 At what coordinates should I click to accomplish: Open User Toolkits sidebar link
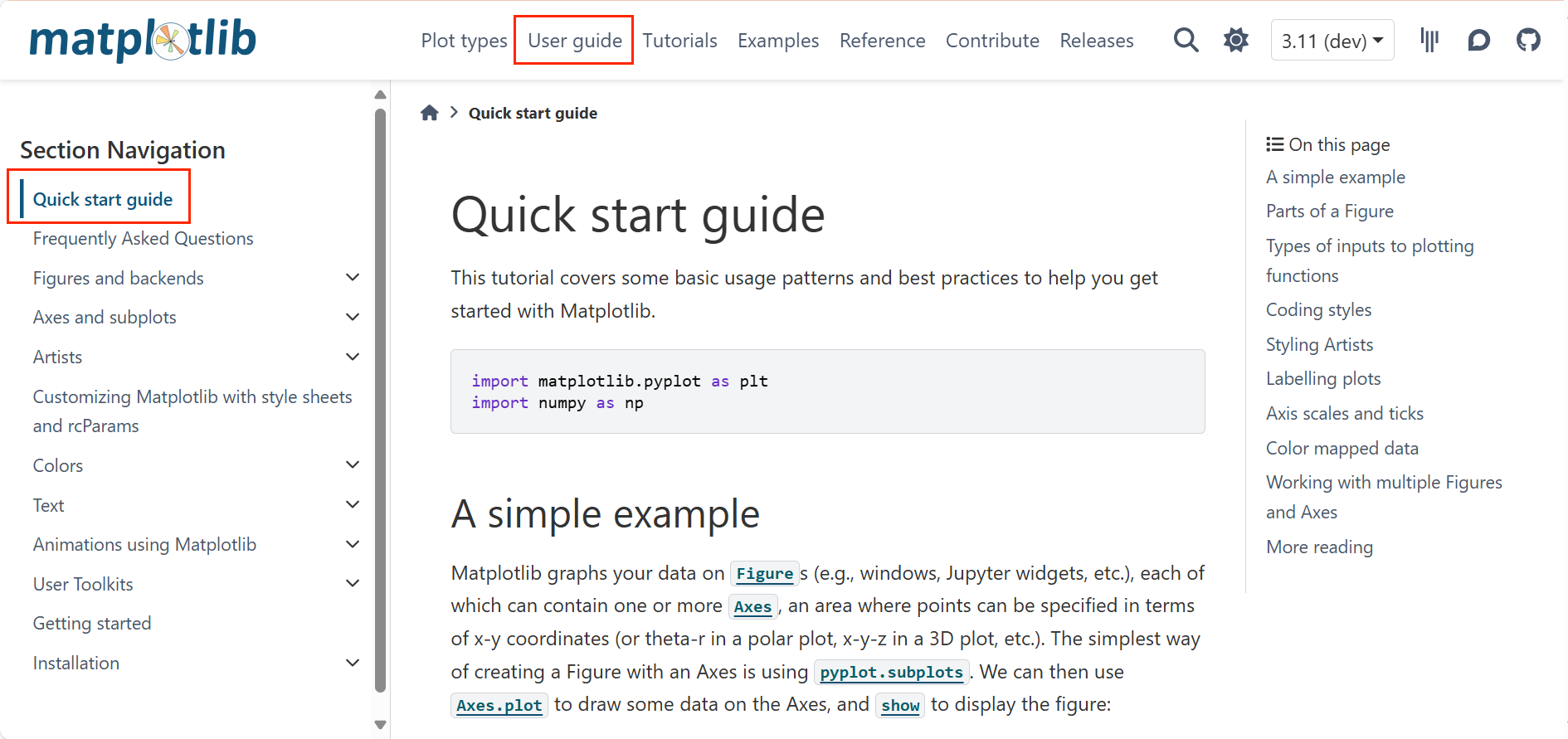(83, 584)
